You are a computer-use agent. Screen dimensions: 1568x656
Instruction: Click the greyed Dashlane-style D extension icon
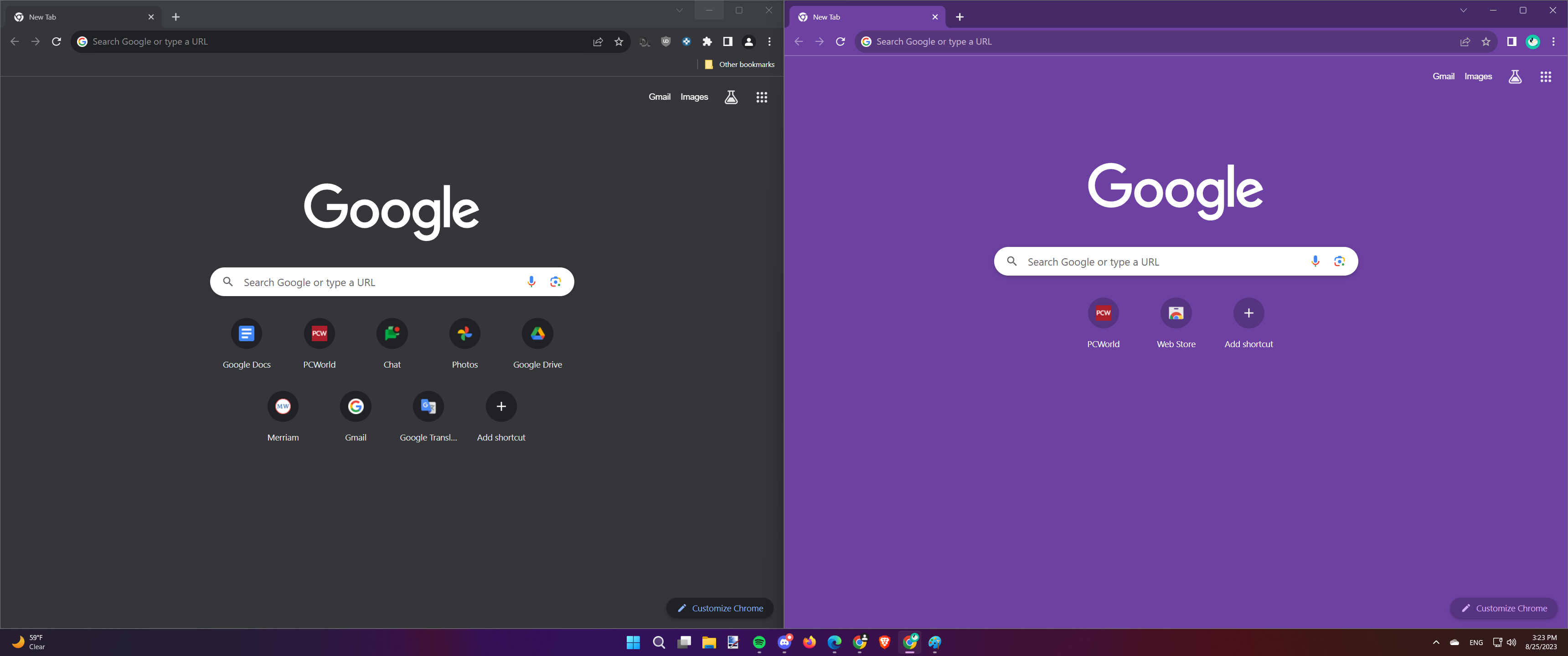[645, 41]
